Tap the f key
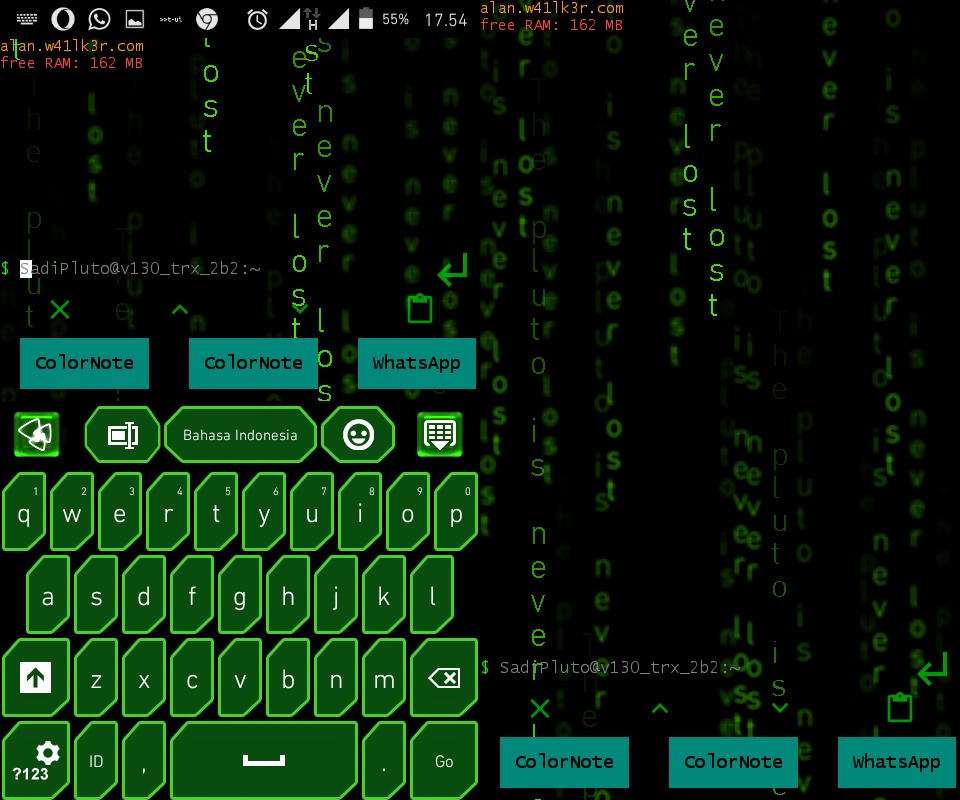 coord(192,594)
